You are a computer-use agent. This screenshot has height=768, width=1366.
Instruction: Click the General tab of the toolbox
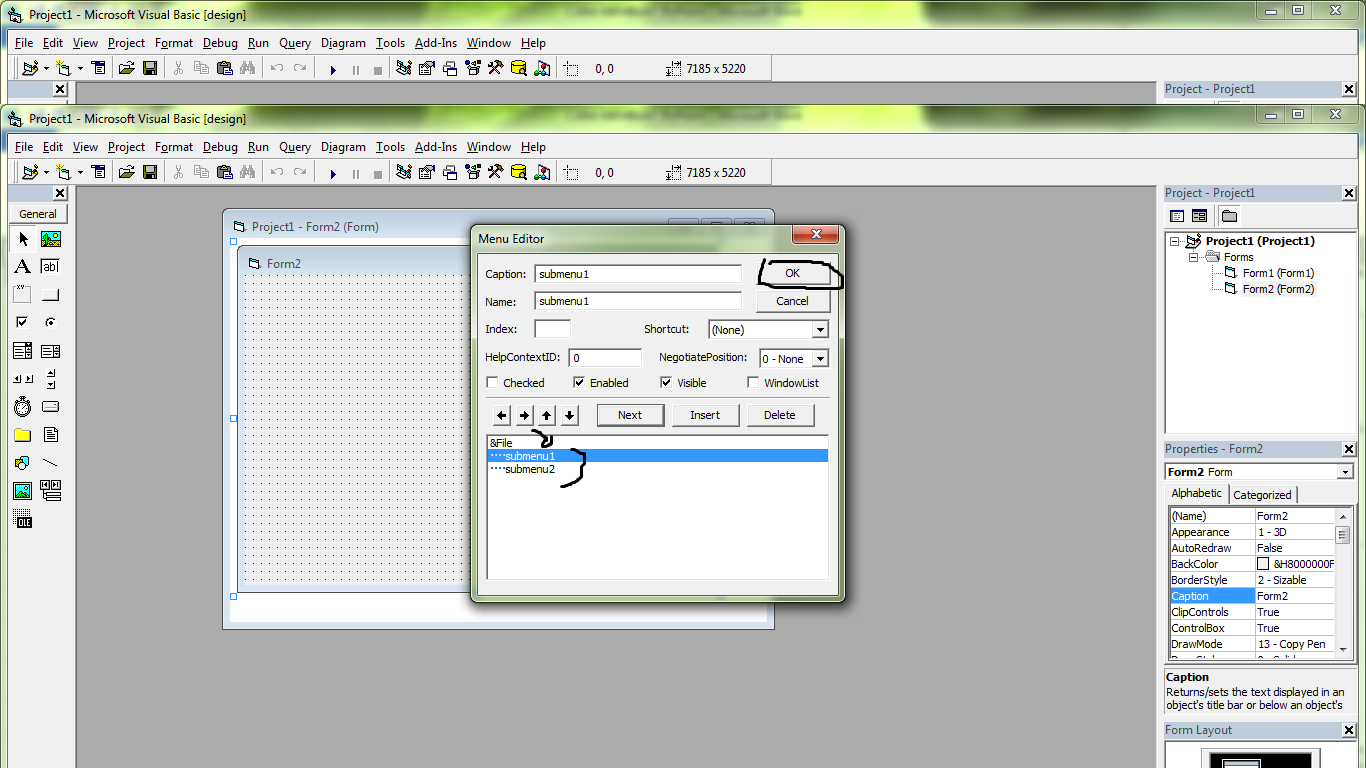(x=38, y=214)
